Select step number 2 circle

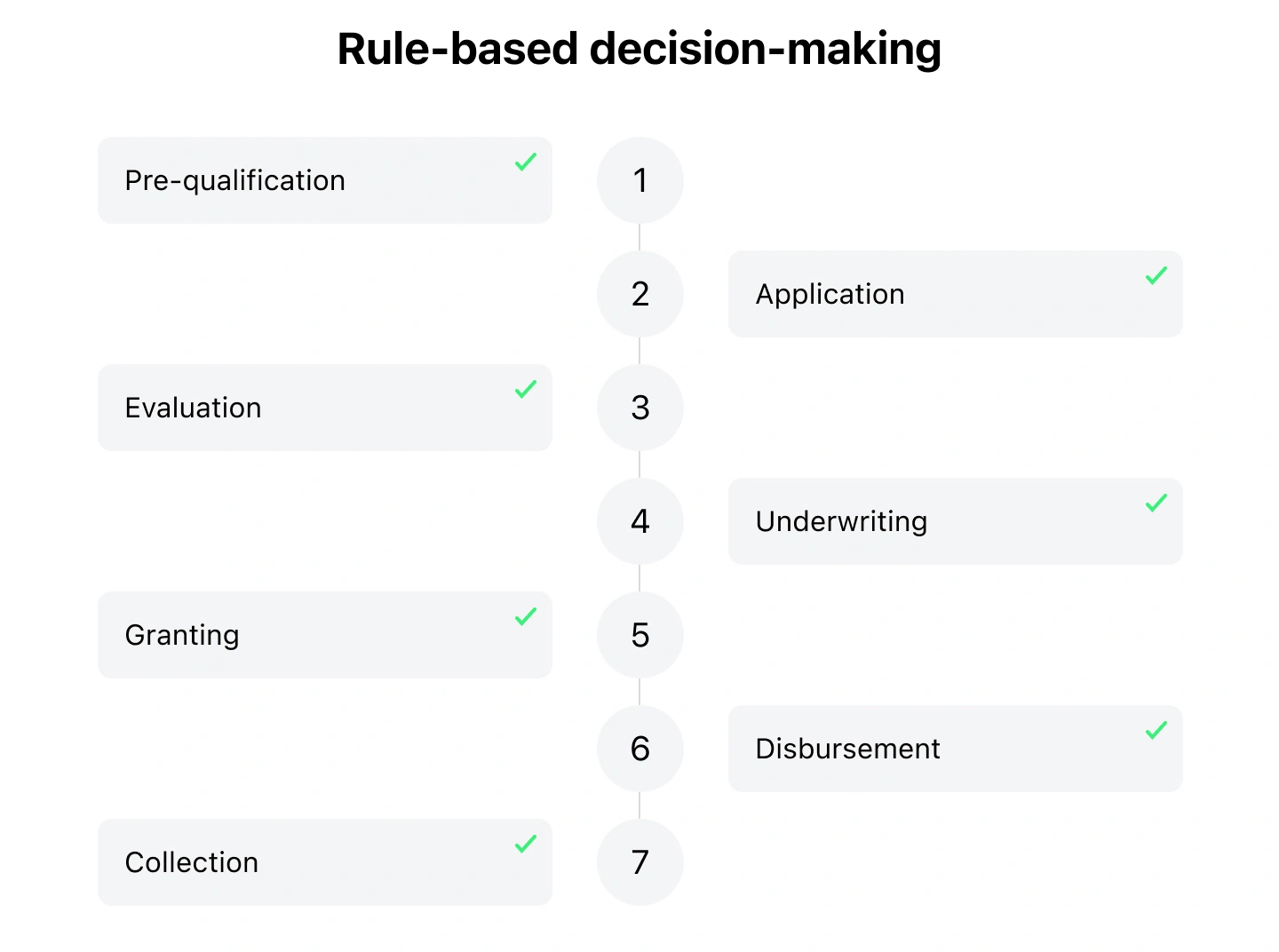pos(640,294)
